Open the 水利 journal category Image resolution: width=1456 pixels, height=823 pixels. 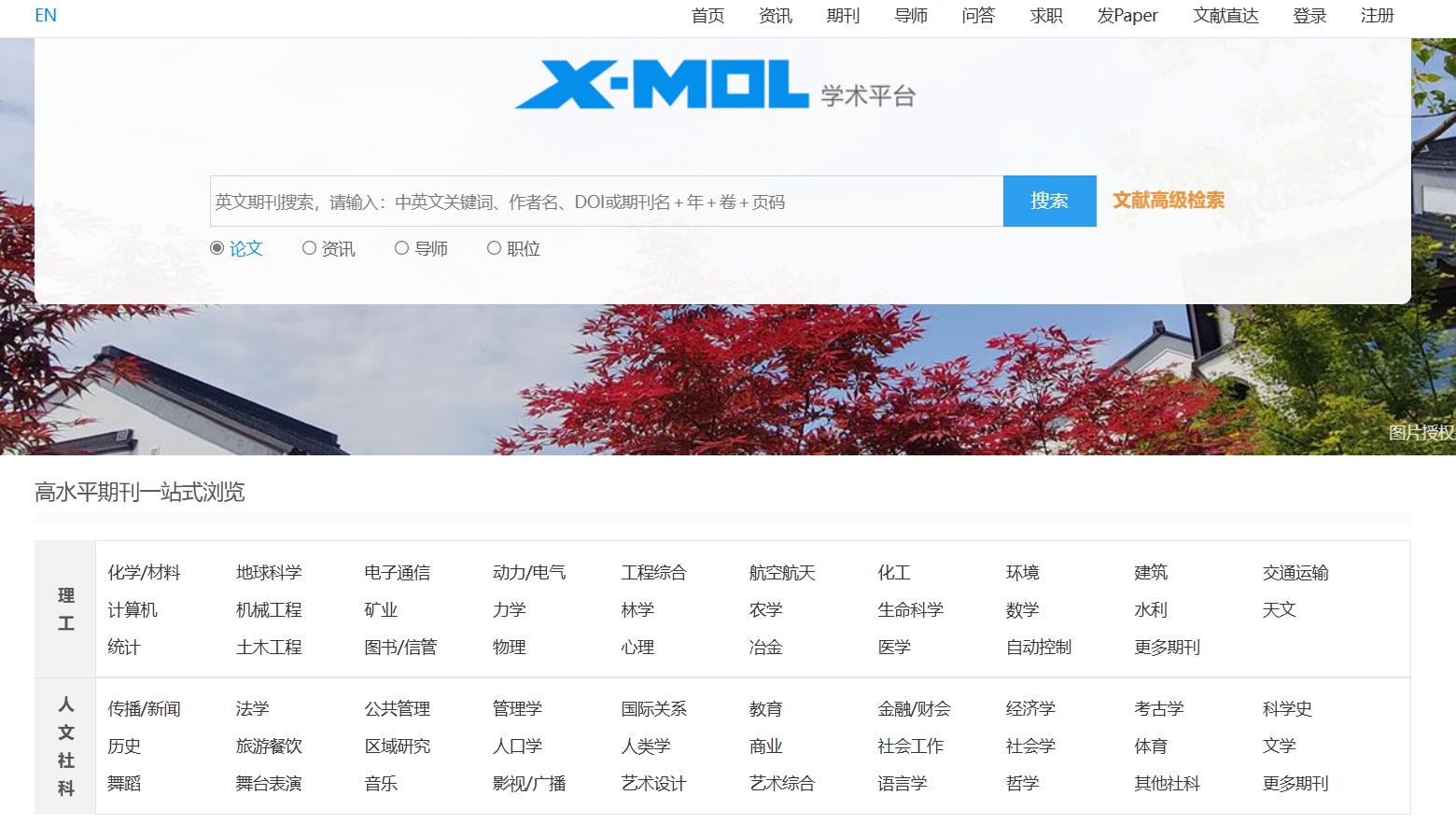tap(1151, 610)
